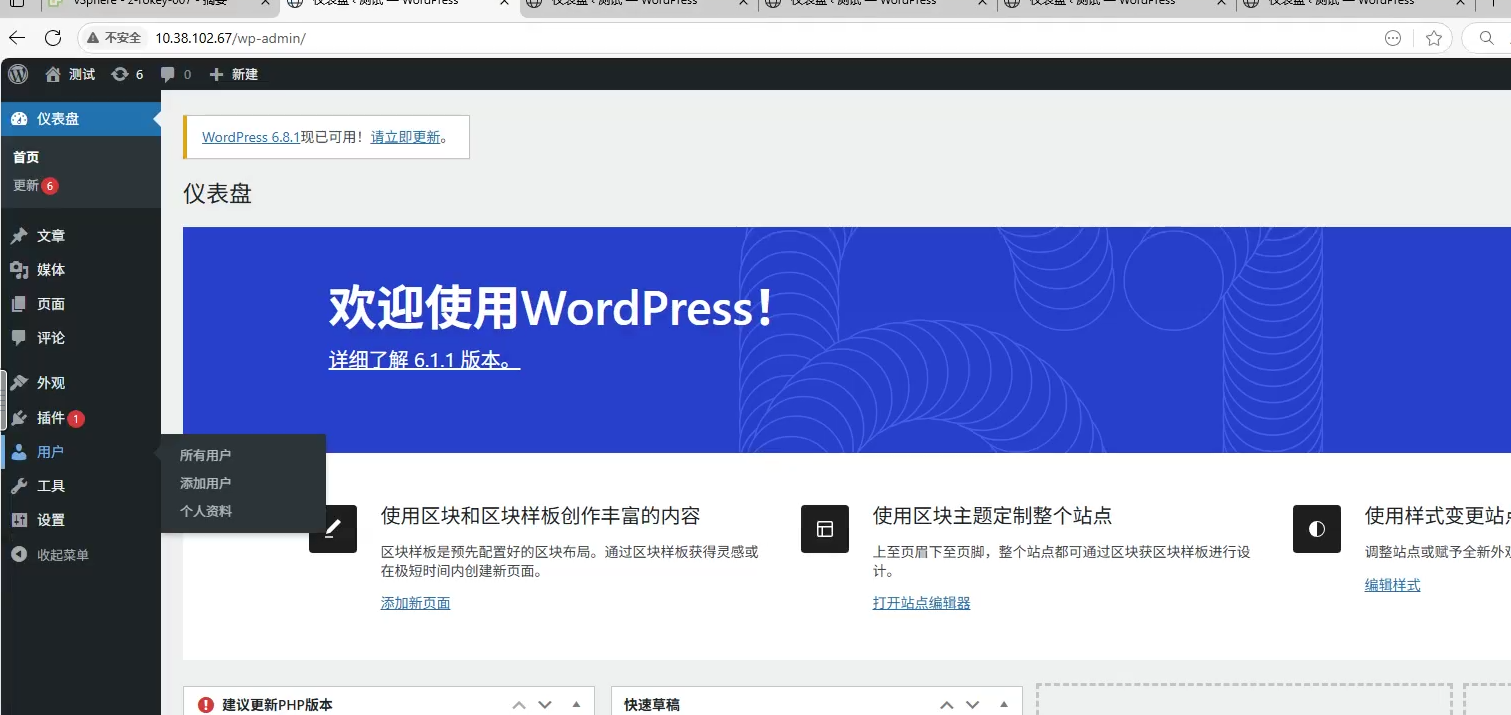Screen dimensions: 1511x715
Task: Reload the page with refresh icon
Action: click(53, 38)
